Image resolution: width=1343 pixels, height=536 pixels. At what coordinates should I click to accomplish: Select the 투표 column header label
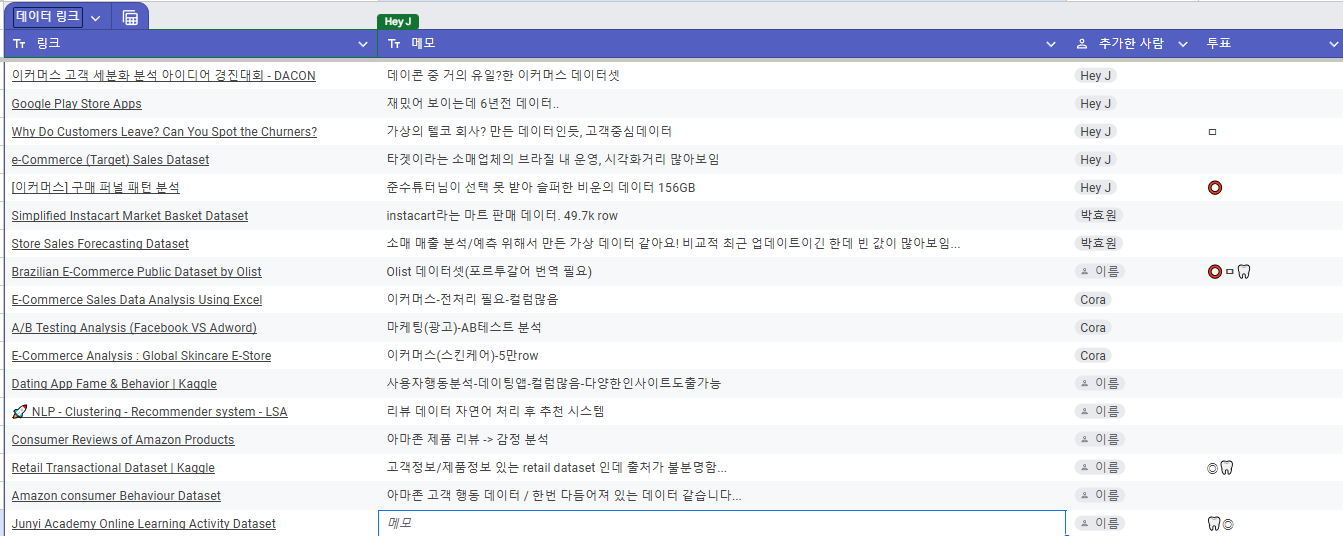coord(1219,44)
